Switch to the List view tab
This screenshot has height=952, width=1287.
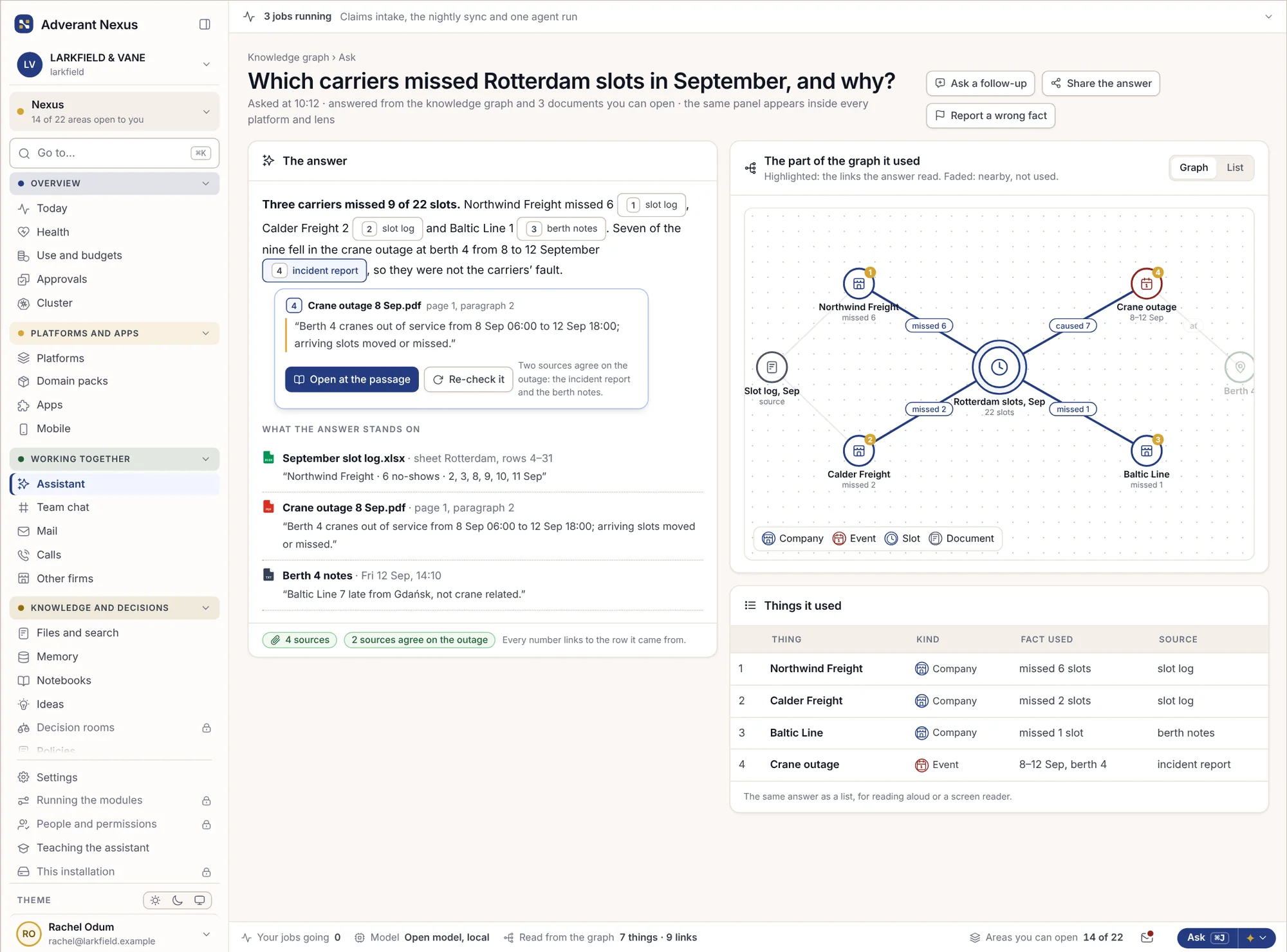(1234, 167)
